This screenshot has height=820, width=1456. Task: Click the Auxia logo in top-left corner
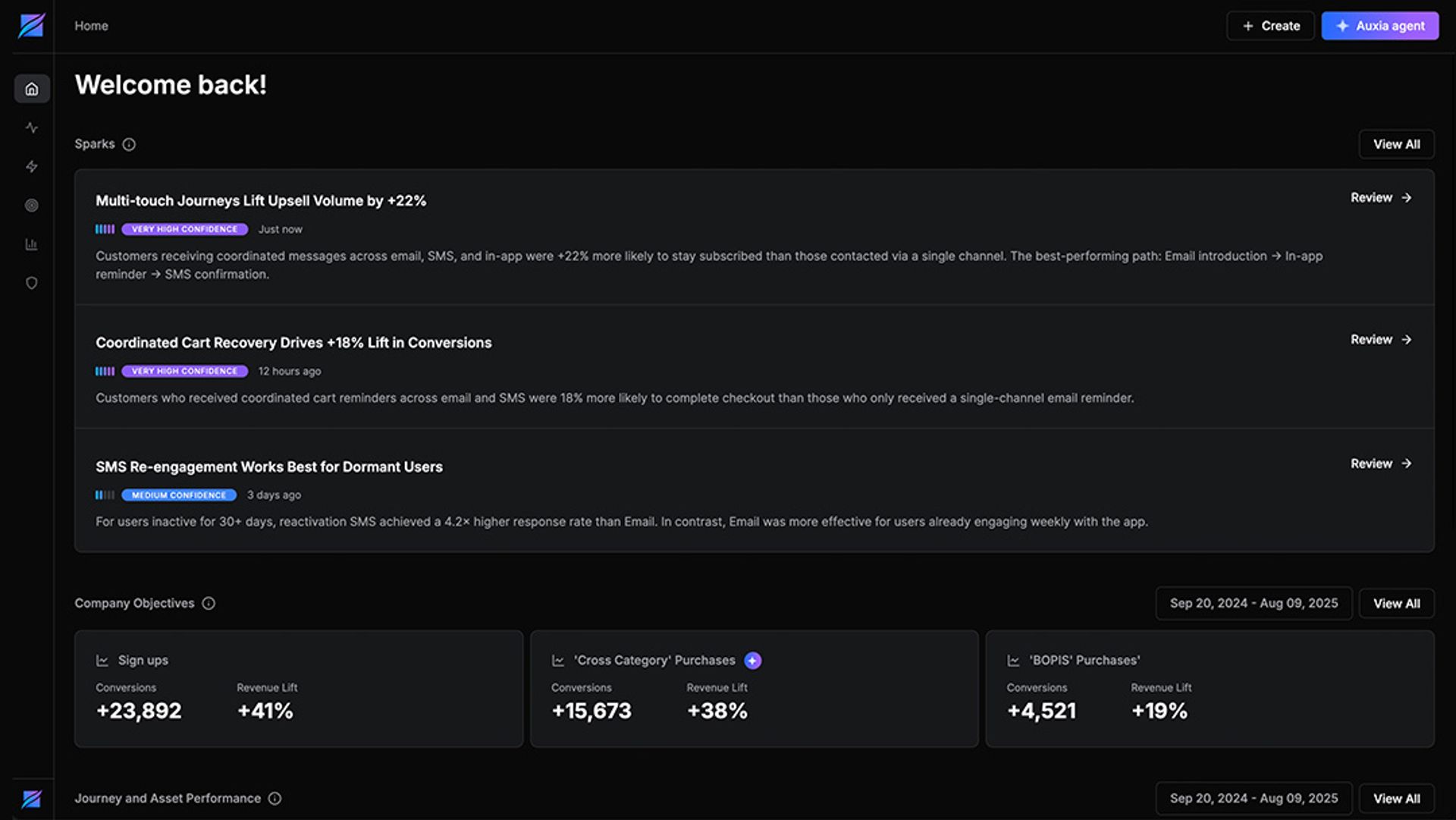point(31,26)
